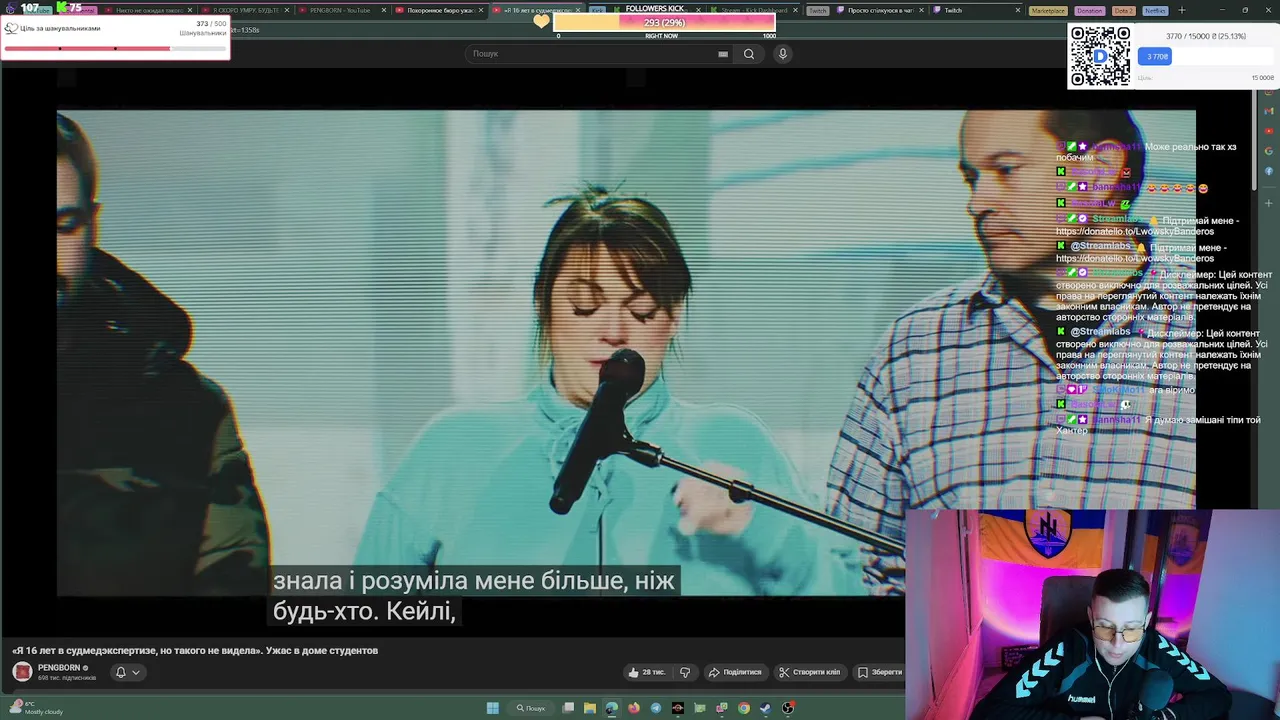Open the Marketplace bookmark
The height and width of the screenshot is (720, 1280).
[x=1048, y=10]
